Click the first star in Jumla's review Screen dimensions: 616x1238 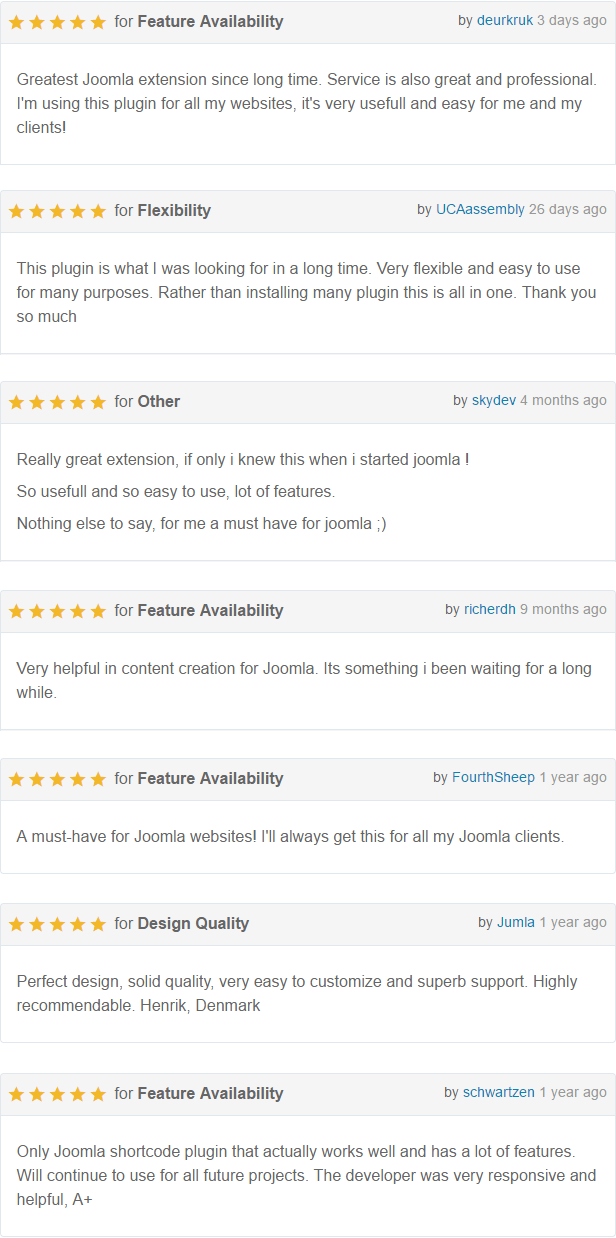[x=16, y=924]
